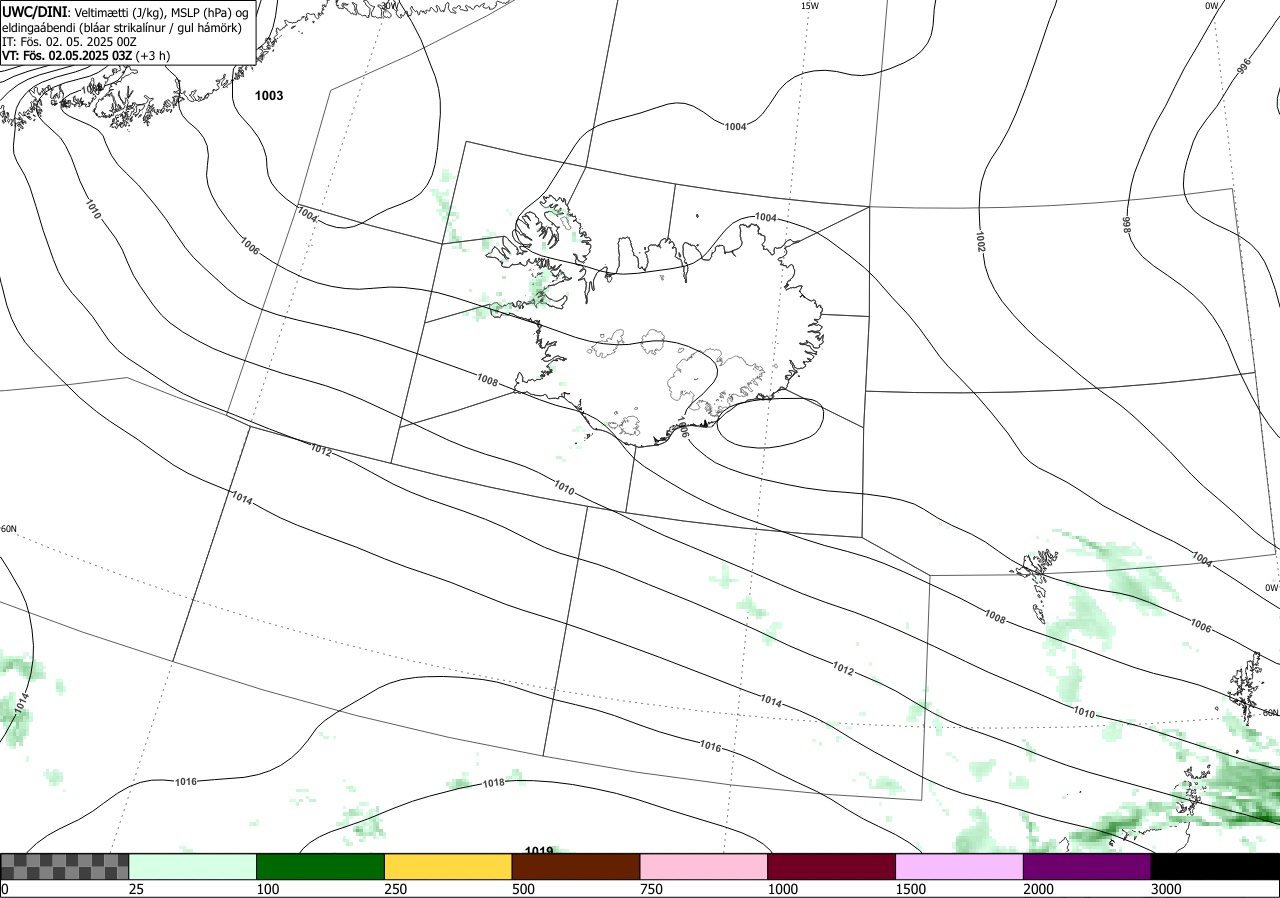
Task: Click the legend value '3000'
Action: pyautogui.click(x=1168, y=889)
